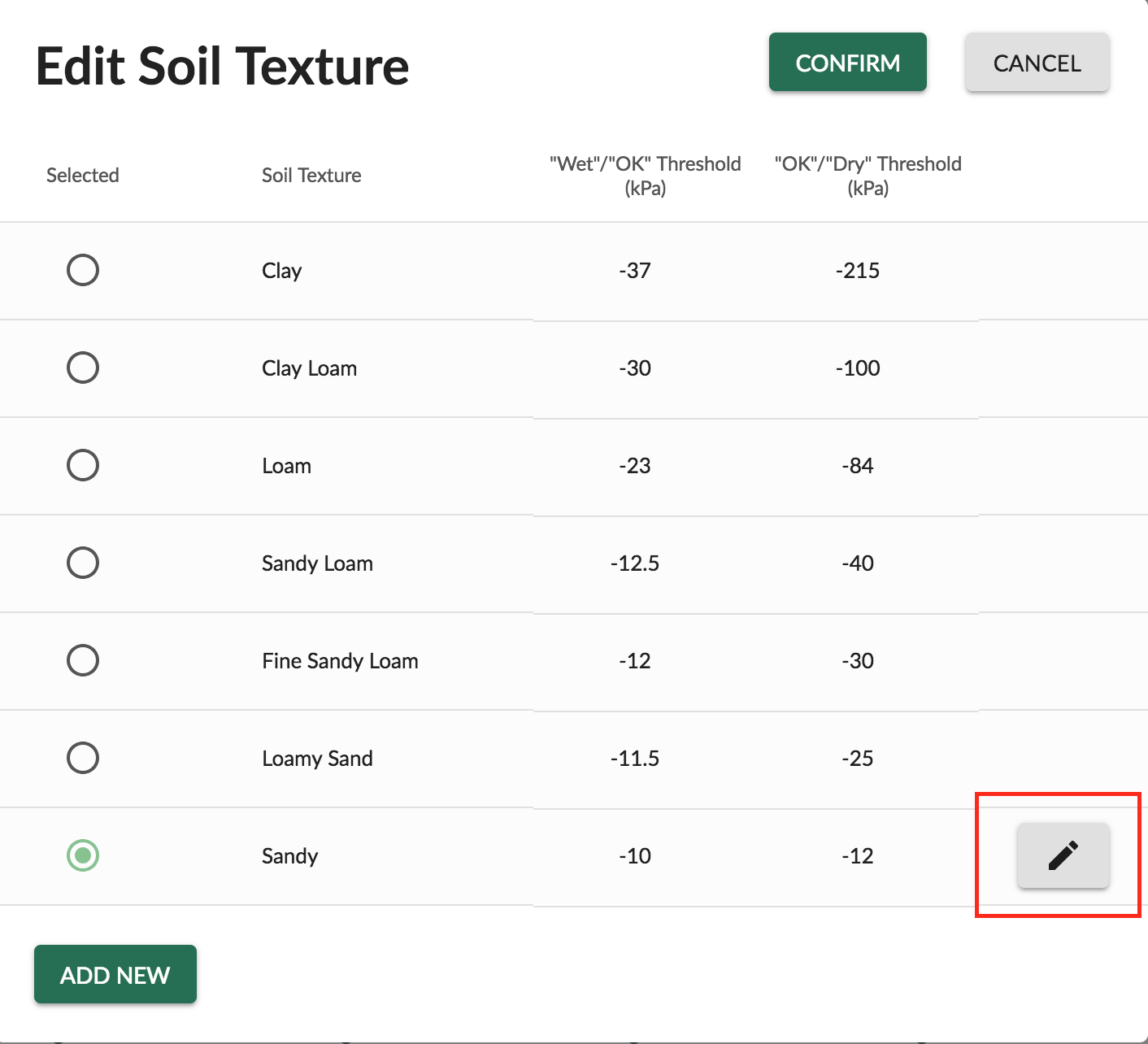Click Add New soil texture button
The width and height of the screenshot is (1148, 1044).
click(115, 974)
